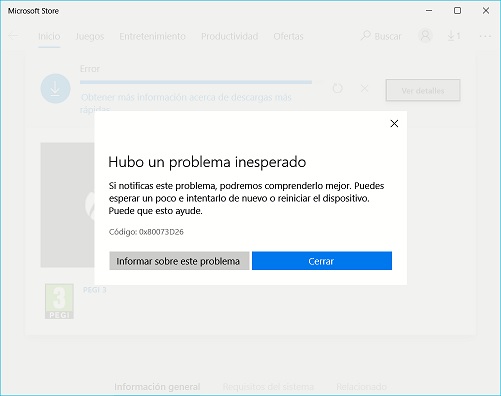
Task: Open the downloads indicator showing 1
Action: click(x=454, y=36)
